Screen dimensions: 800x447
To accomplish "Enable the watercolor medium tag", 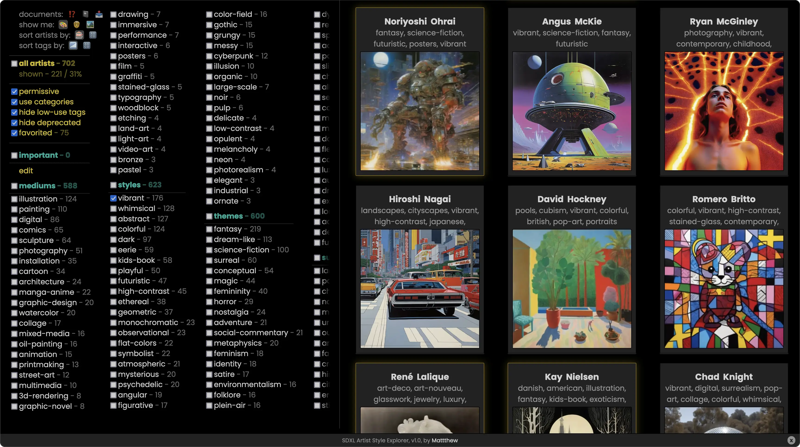I will click(x=14, y=313).
